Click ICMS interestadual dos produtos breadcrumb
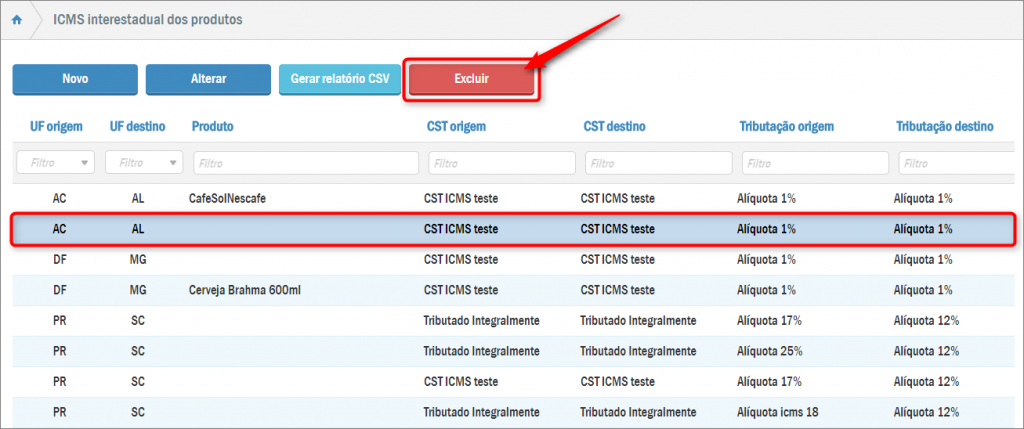This screenshot has height=429, width=1024. point(147,19)
